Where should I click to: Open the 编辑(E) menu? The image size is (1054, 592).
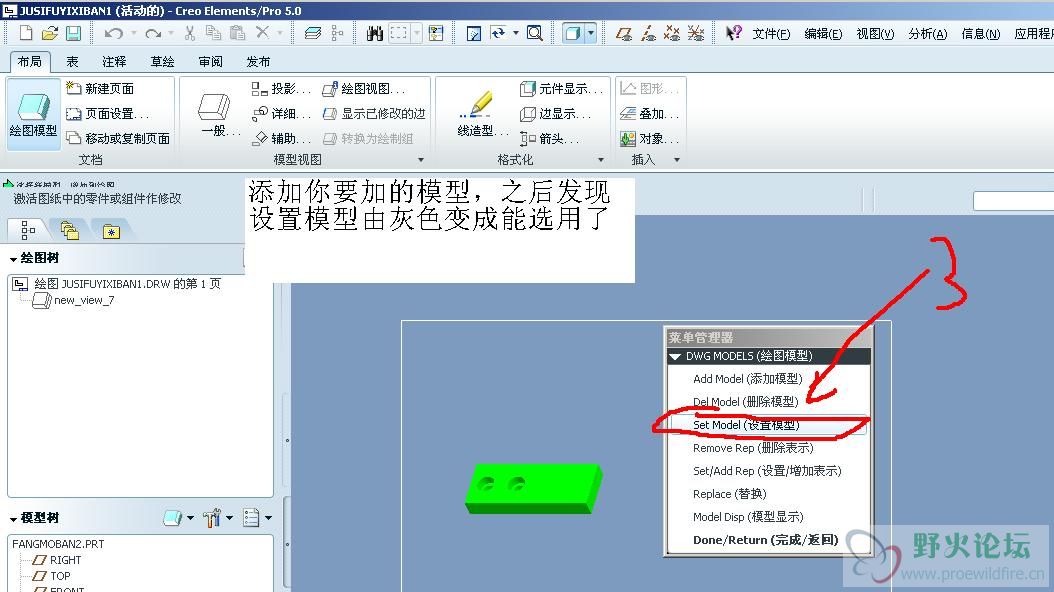(823, 34)
